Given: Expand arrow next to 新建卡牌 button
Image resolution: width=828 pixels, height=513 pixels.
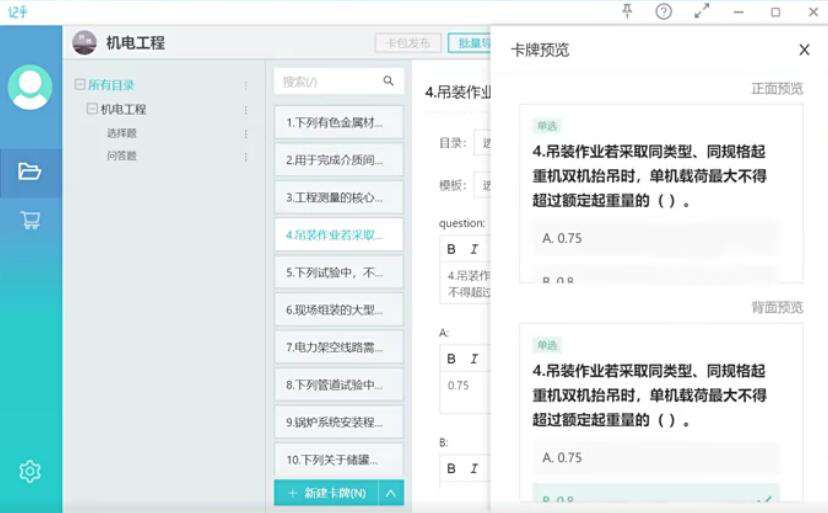Looking at the screenshot, I should (x=391, y=493).
